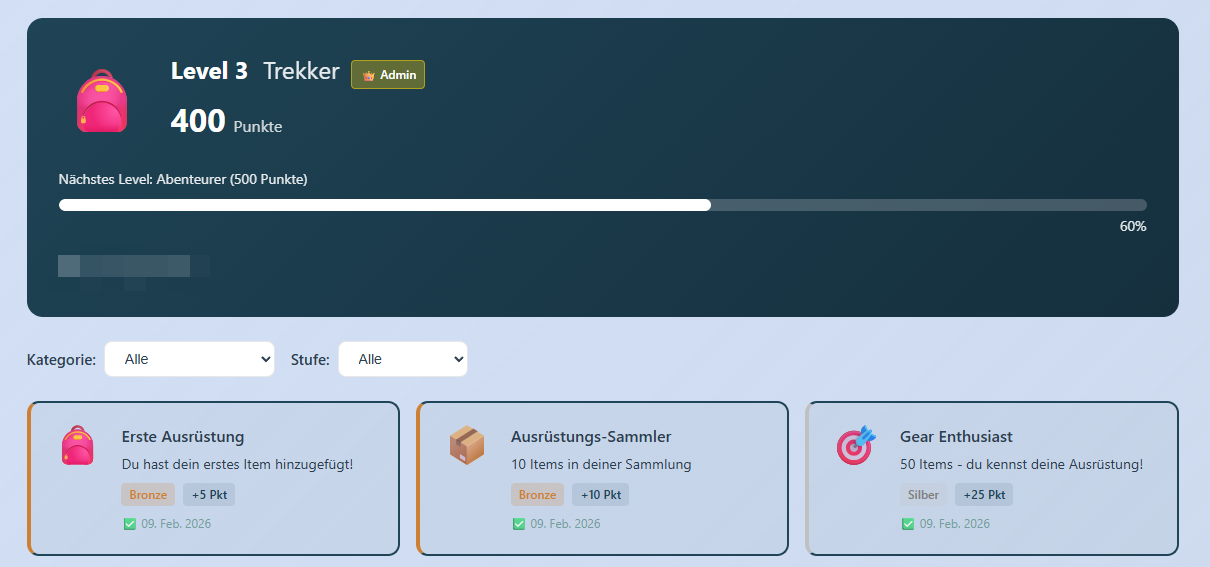Image resolution: width=1210 pixels, height=567 pixels.
Task: Open the Kategorie dropdown
Action: click(x=189, y=359)
